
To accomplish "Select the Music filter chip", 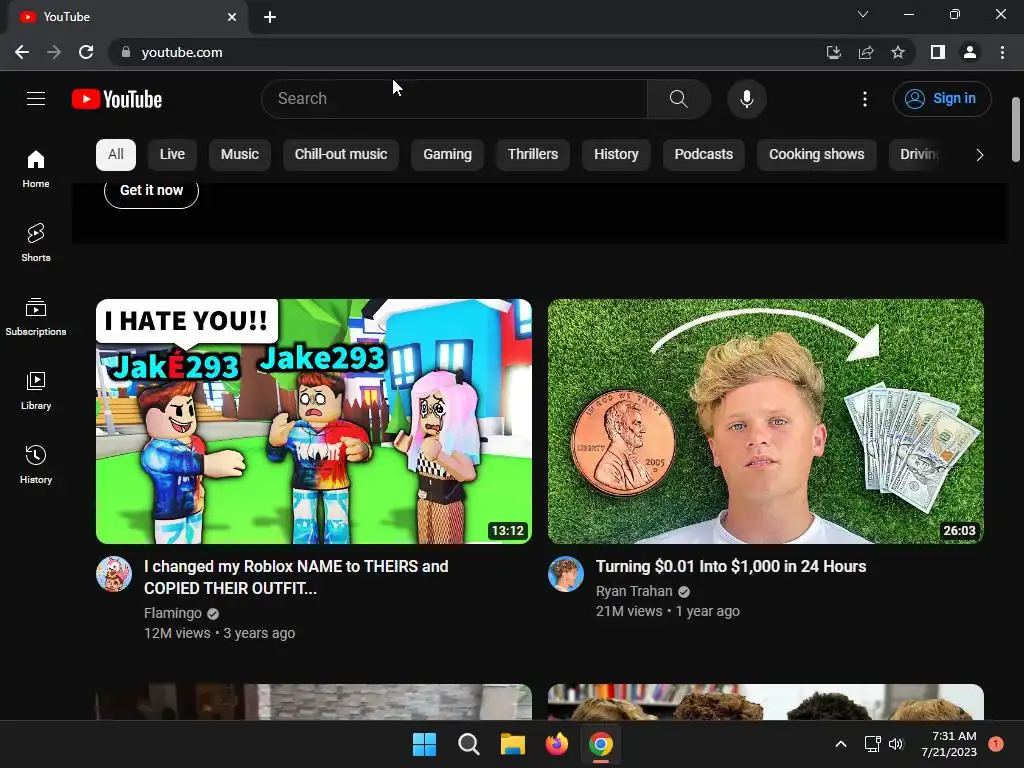I will point(240,155).
